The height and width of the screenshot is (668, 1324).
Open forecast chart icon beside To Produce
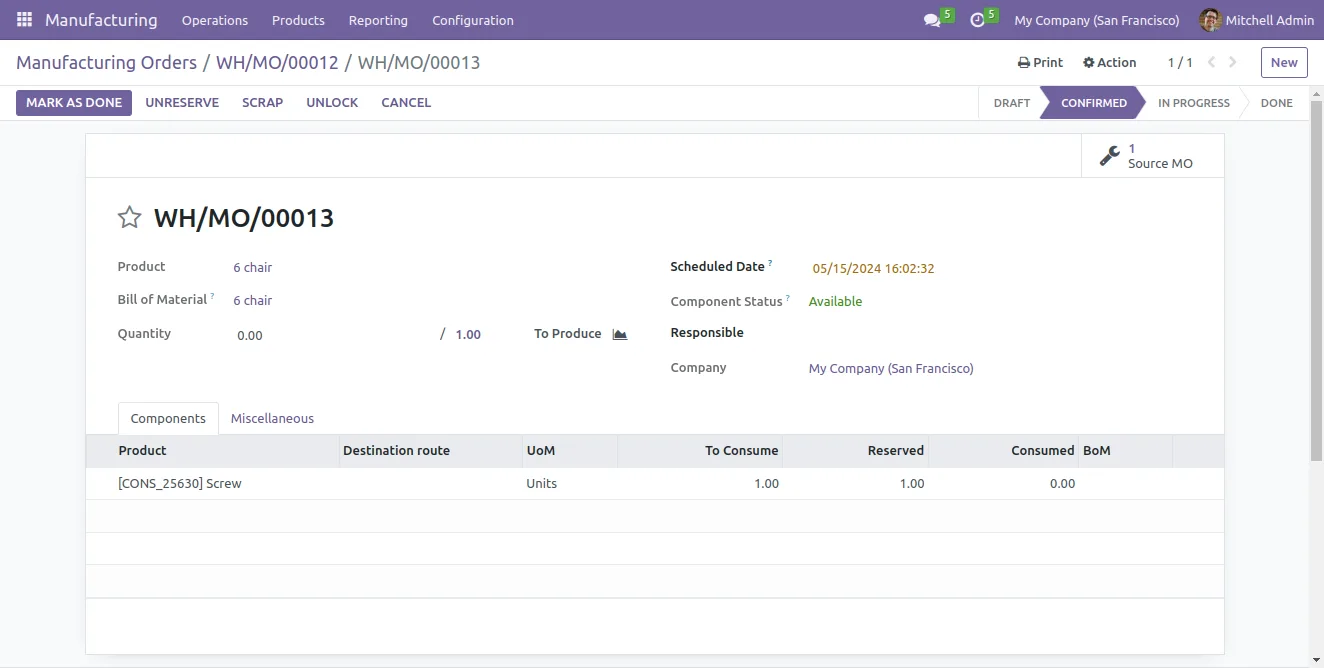(x=620, y=334)
